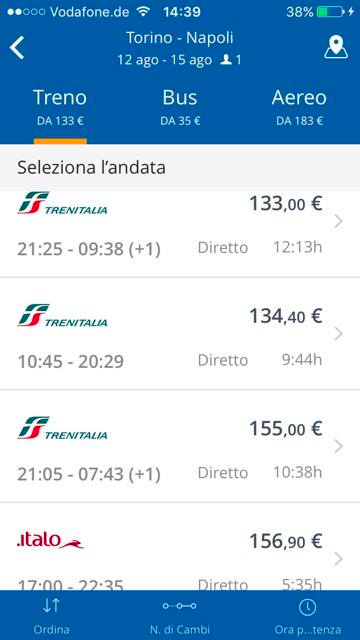Viewport: 360px width, 640px height.
Task: Select the 10:45 - 20:29 train
Action: point(180,333)
